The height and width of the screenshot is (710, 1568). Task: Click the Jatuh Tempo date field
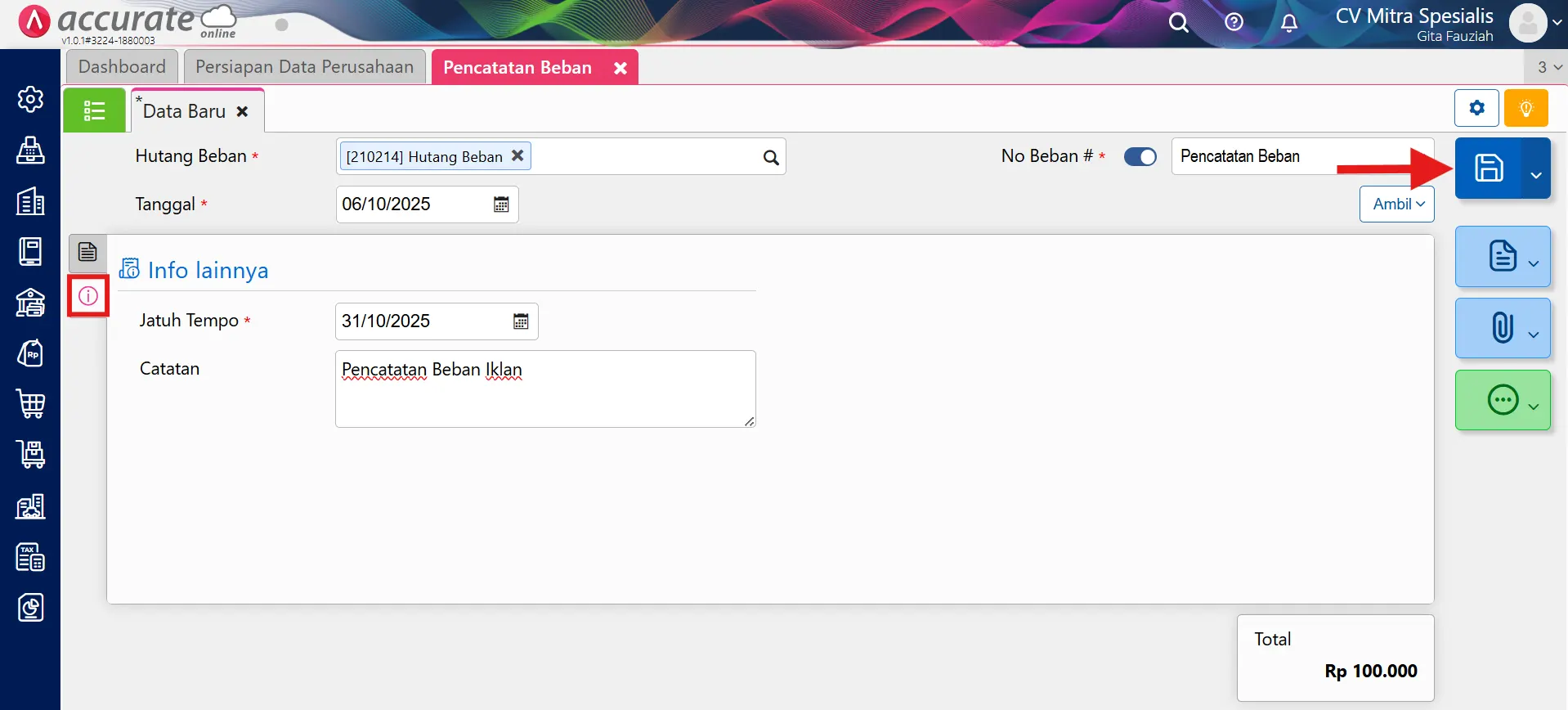421,321
